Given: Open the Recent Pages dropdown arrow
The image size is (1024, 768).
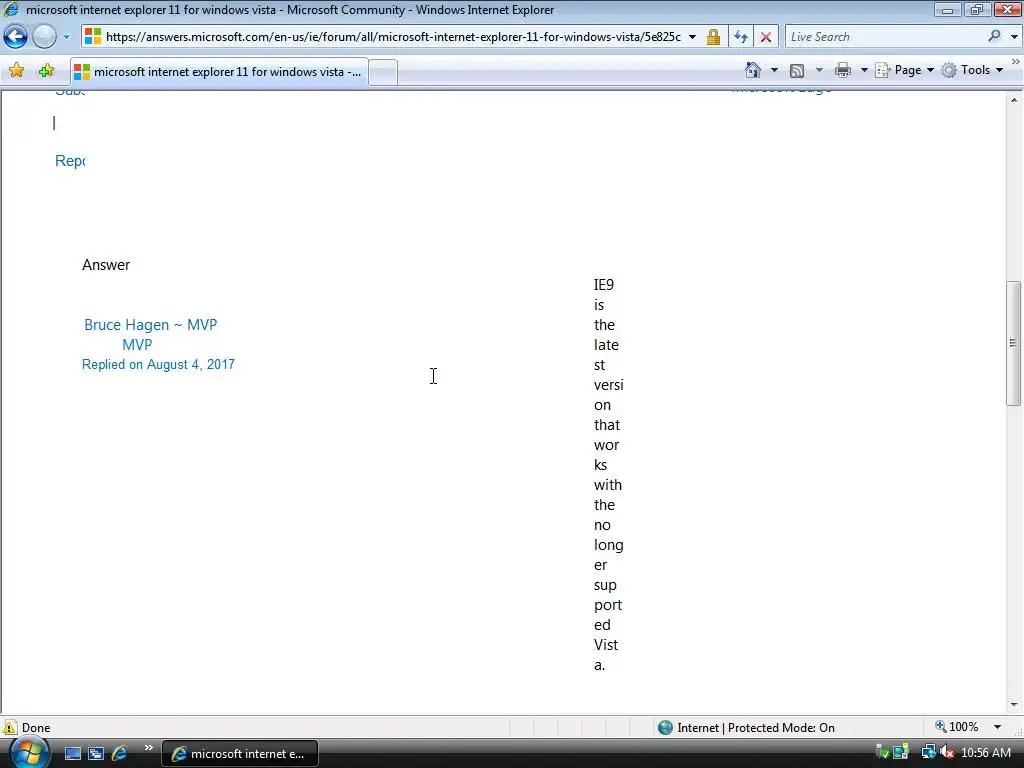Looking at the screenshot, I should [x=66, y=37].
